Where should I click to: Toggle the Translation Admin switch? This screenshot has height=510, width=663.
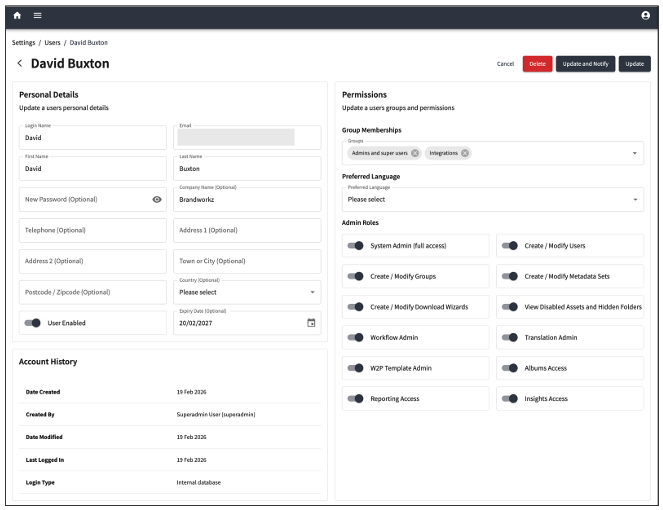click(510, 337)
